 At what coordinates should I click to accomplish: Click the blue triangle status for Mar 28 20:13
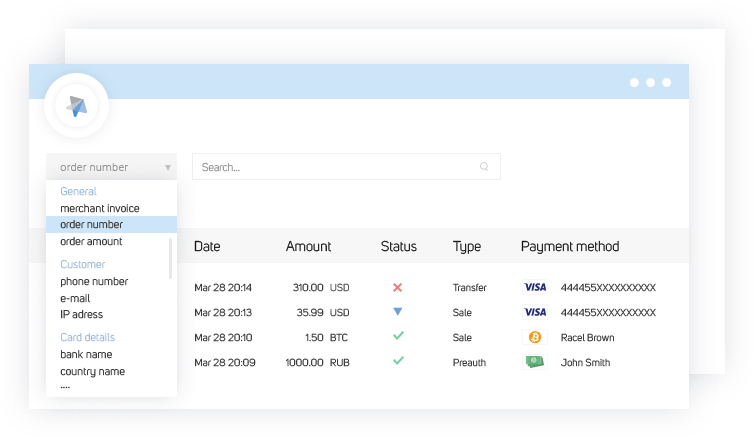tap(398, 312)
